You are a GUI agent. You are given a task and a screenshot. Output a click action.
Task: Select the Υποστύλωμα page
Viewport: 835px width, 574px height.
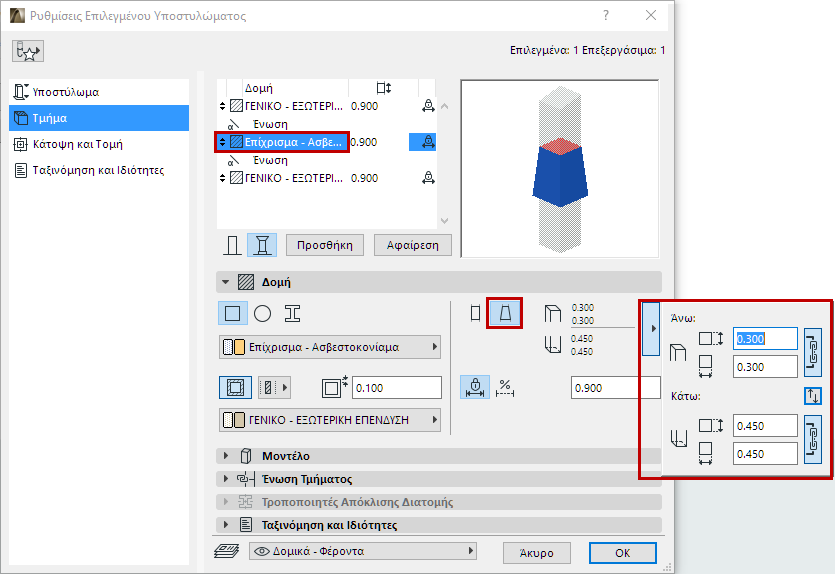99,92
